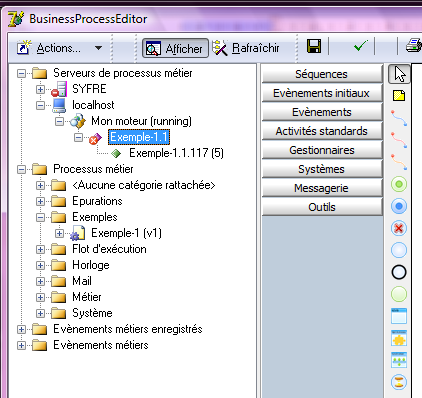Collapse the localhost node
Viewport: 422px width, 398px height.
40,105
